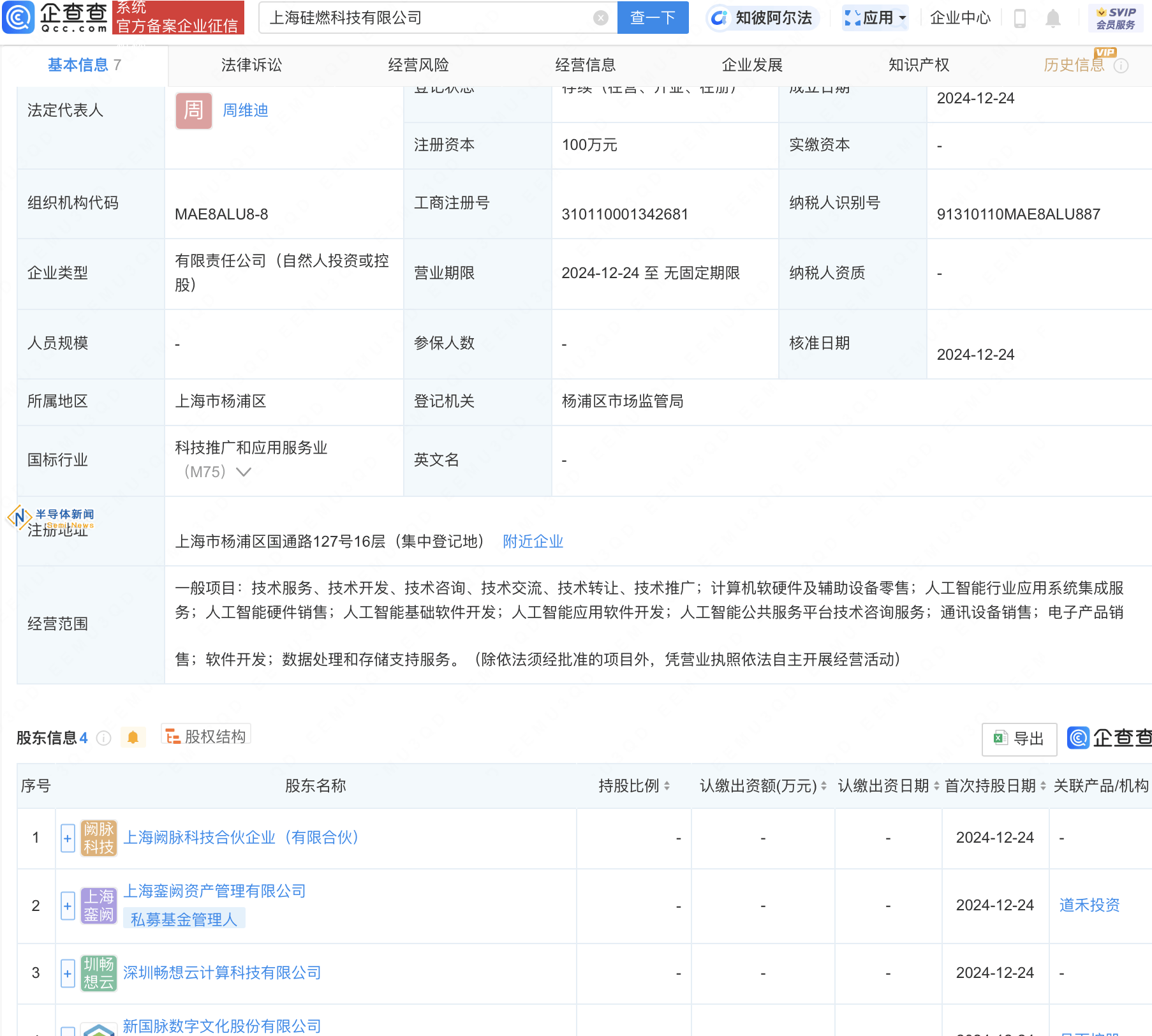Switch to 基本信息 tab
This screenshot has height=1036, width=1152.
point(84,65)
